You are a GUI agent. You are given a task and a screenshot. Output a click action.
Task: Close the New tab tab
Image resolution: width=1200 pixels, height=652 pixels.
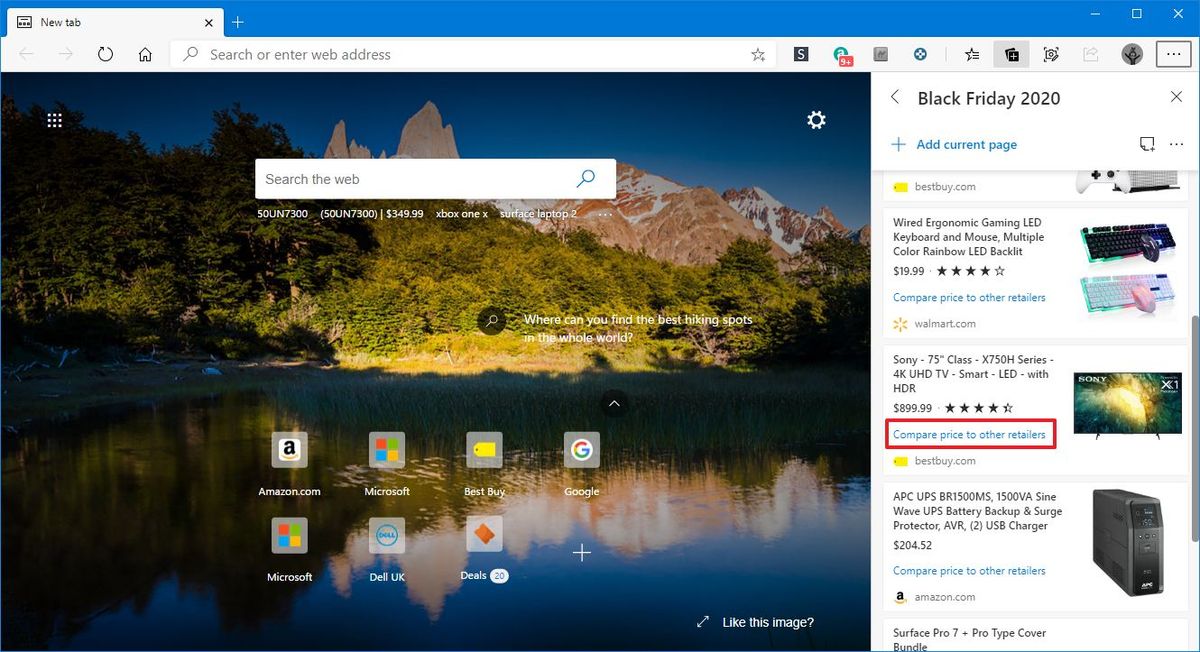[209, 22]
